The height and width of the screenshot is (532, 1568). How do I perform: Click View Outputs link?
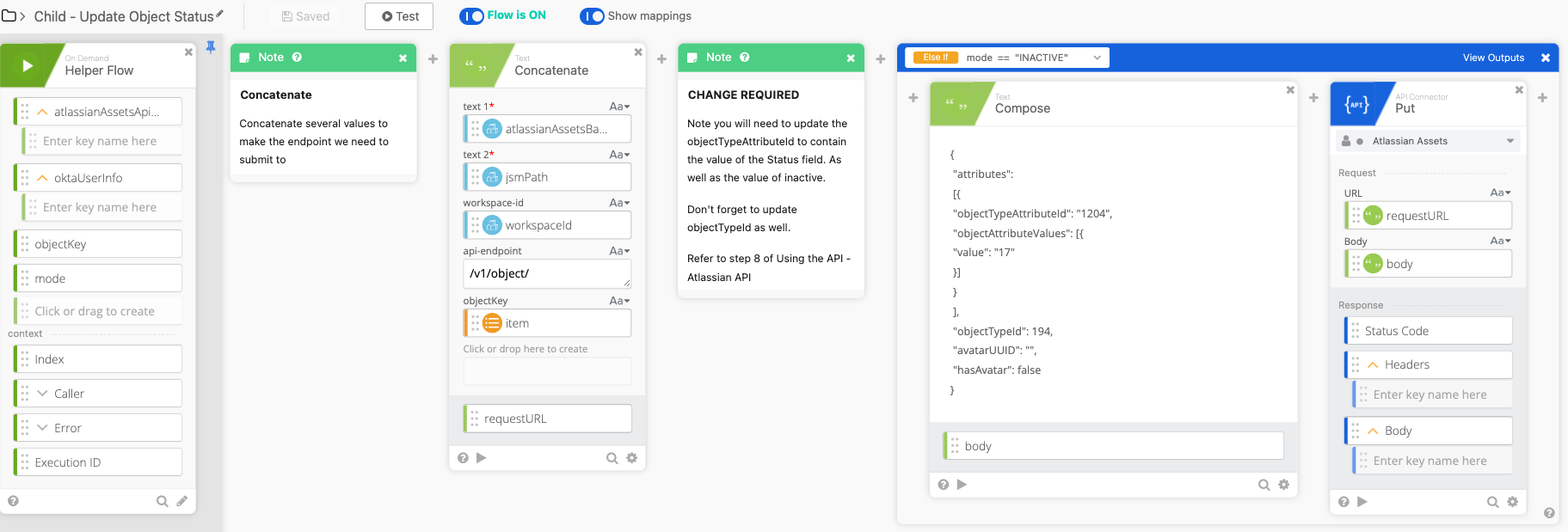pos(1493,58)
